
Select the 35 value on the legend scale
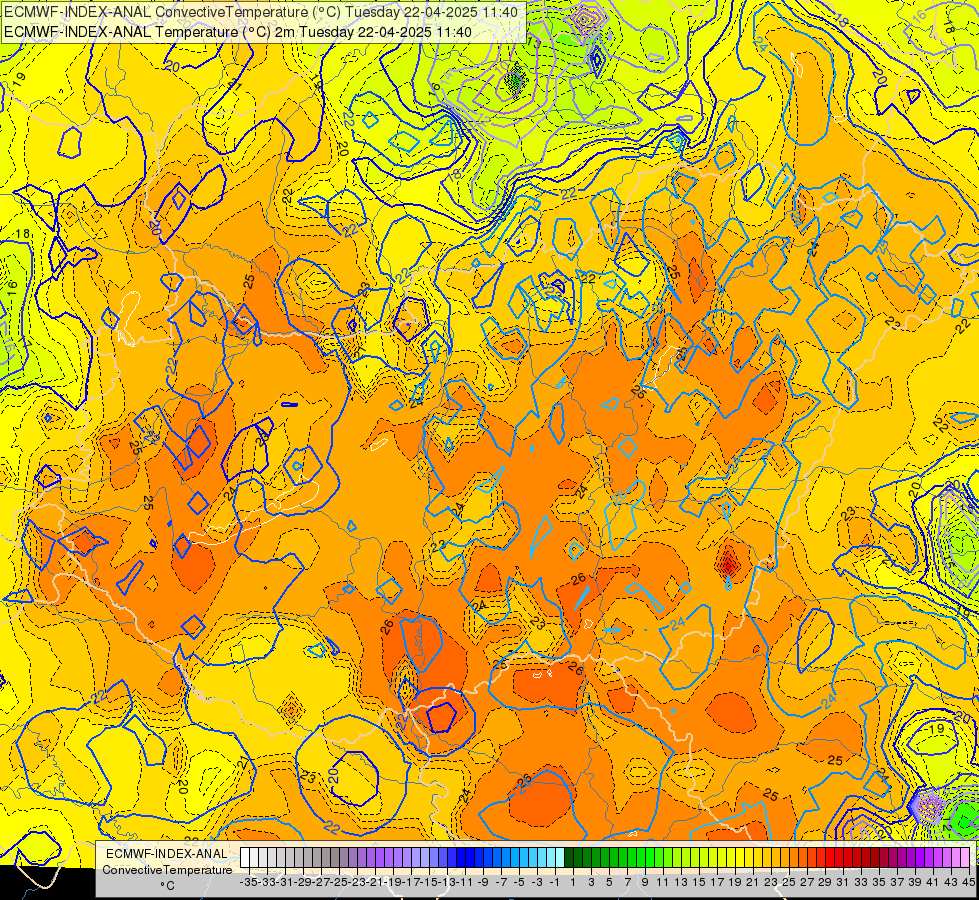(x=879, y=882)
